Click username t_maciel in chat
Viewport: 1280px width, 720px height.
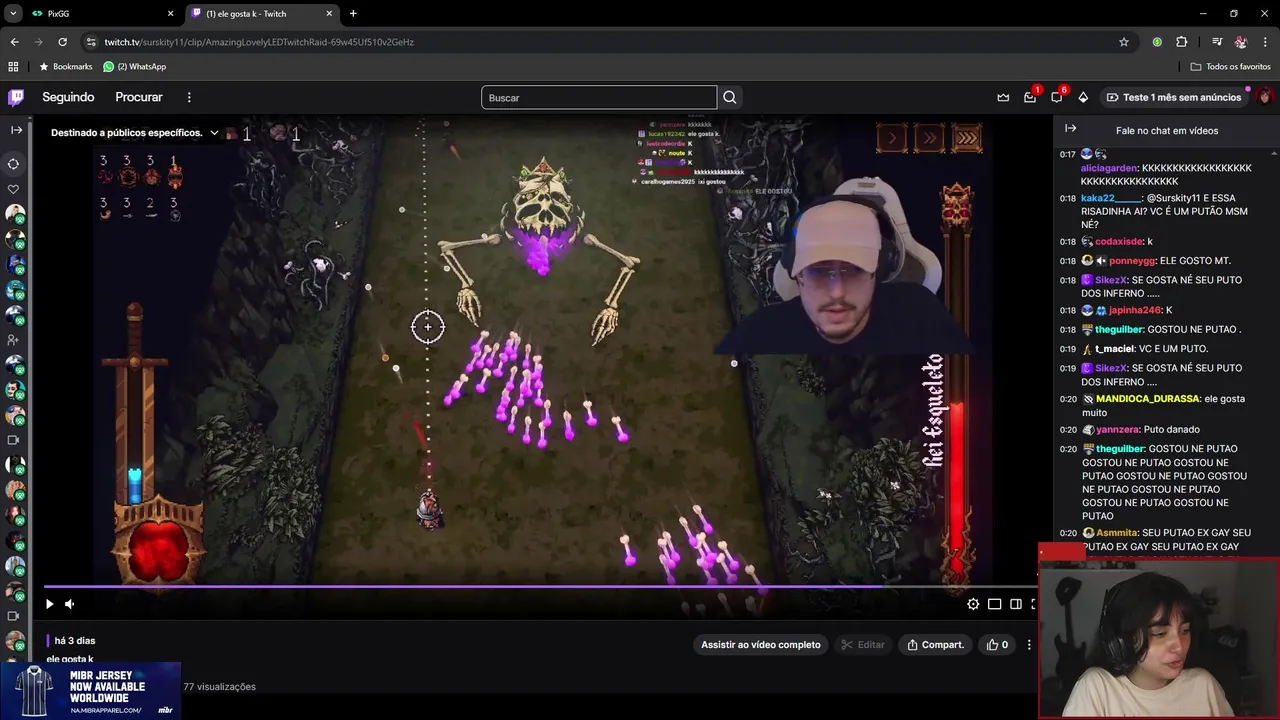pyautogui.click(x=1114, y=349)
